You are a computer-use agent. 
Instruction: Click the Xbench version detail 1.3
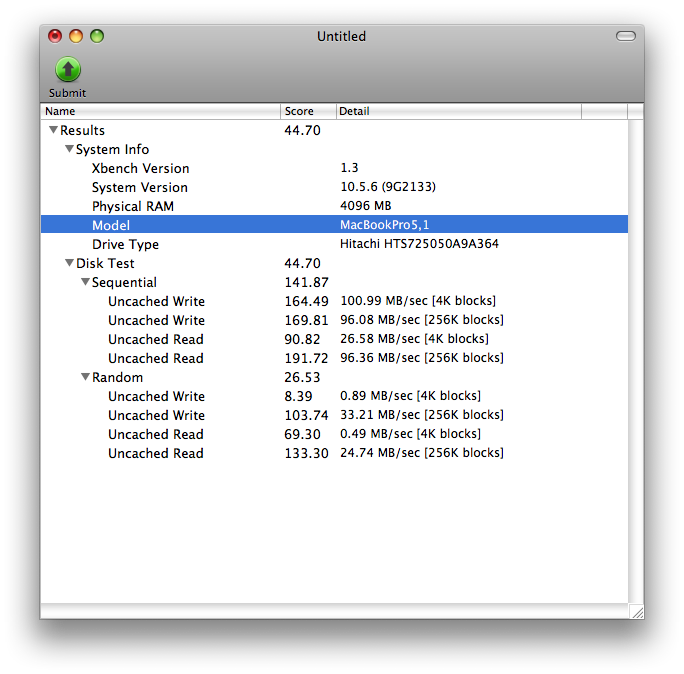click(x=349, y=168)
